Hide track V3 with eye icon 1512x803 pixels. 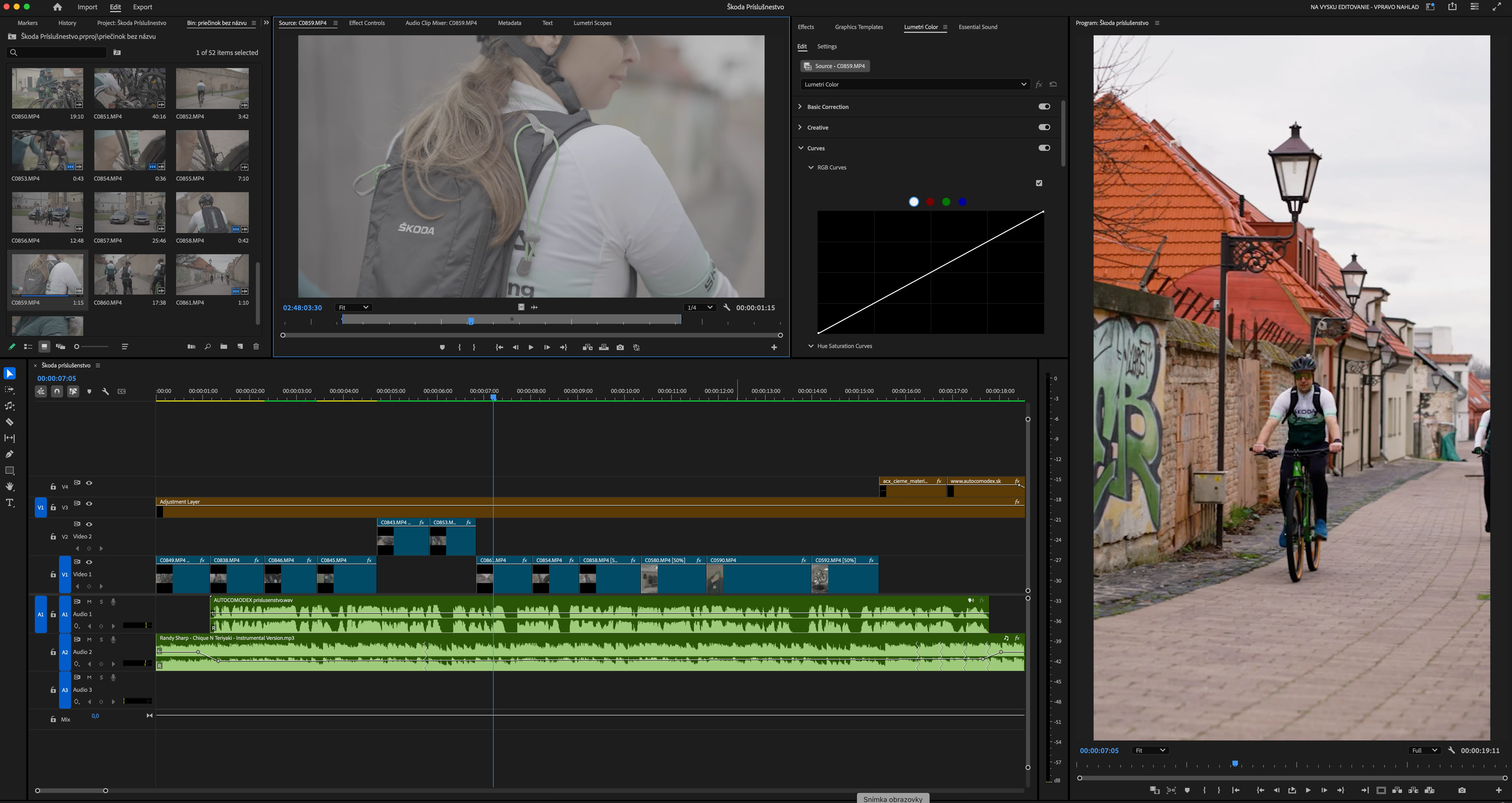pos(89,504)
